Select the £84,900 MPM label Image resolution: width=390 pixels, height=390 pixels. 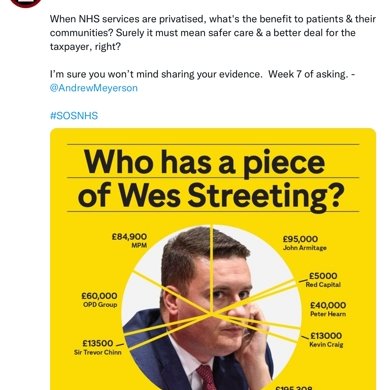pyautogui.click(x=129, y=241)
